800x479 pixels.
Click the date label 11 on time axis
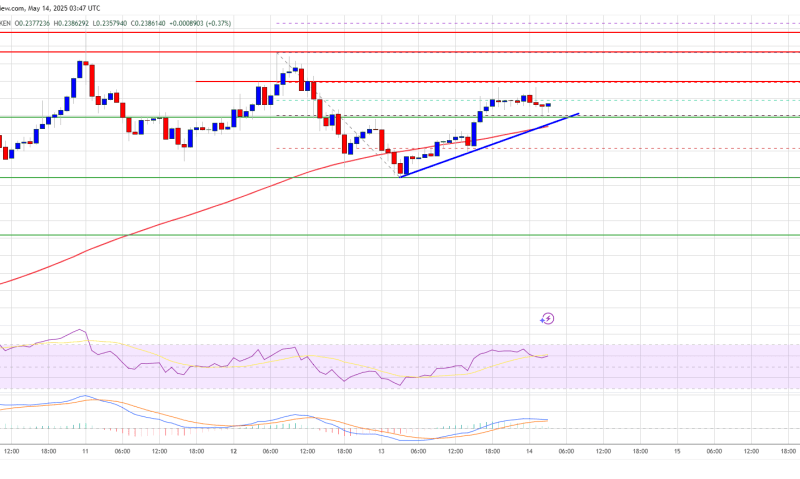click(x=85, y=451)
